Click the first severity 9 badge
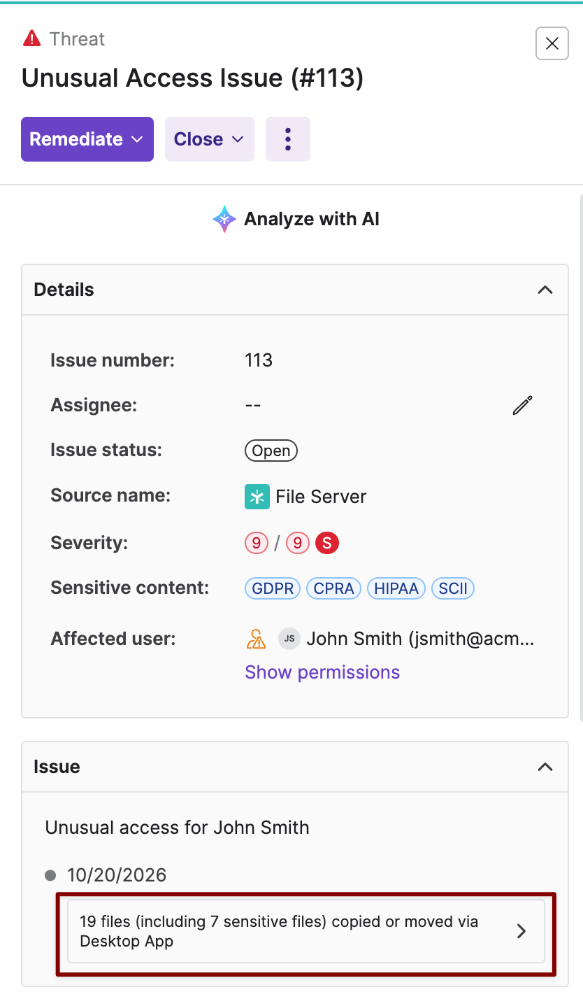This screenshot has width=583, height=999. tap(256, 543)
